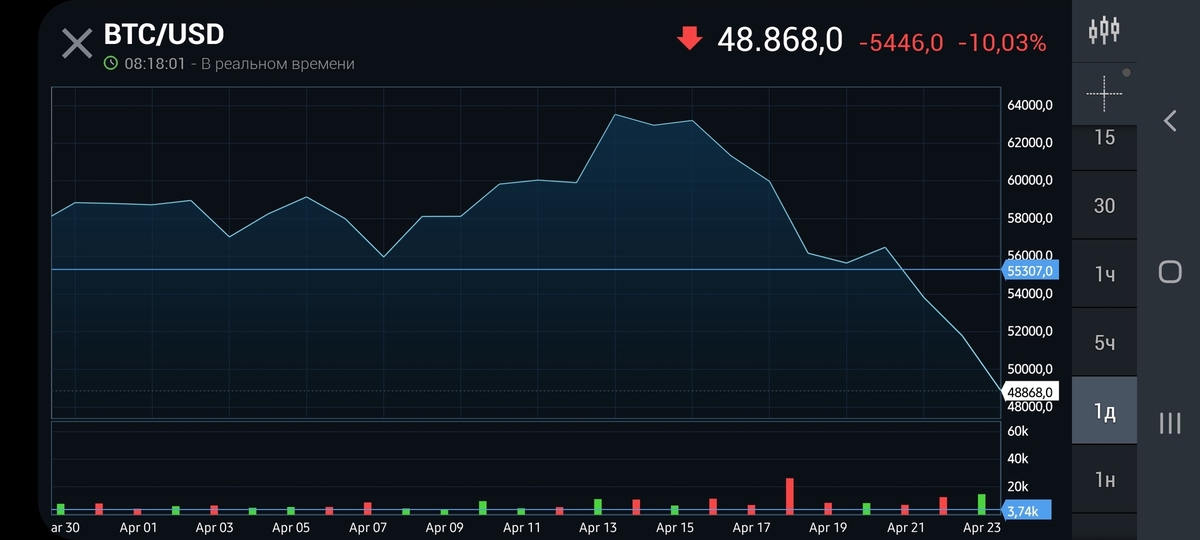Screen dimensions: 1200x540
Task: Click the 40k volume axis label
Action: pos(1018,459)
